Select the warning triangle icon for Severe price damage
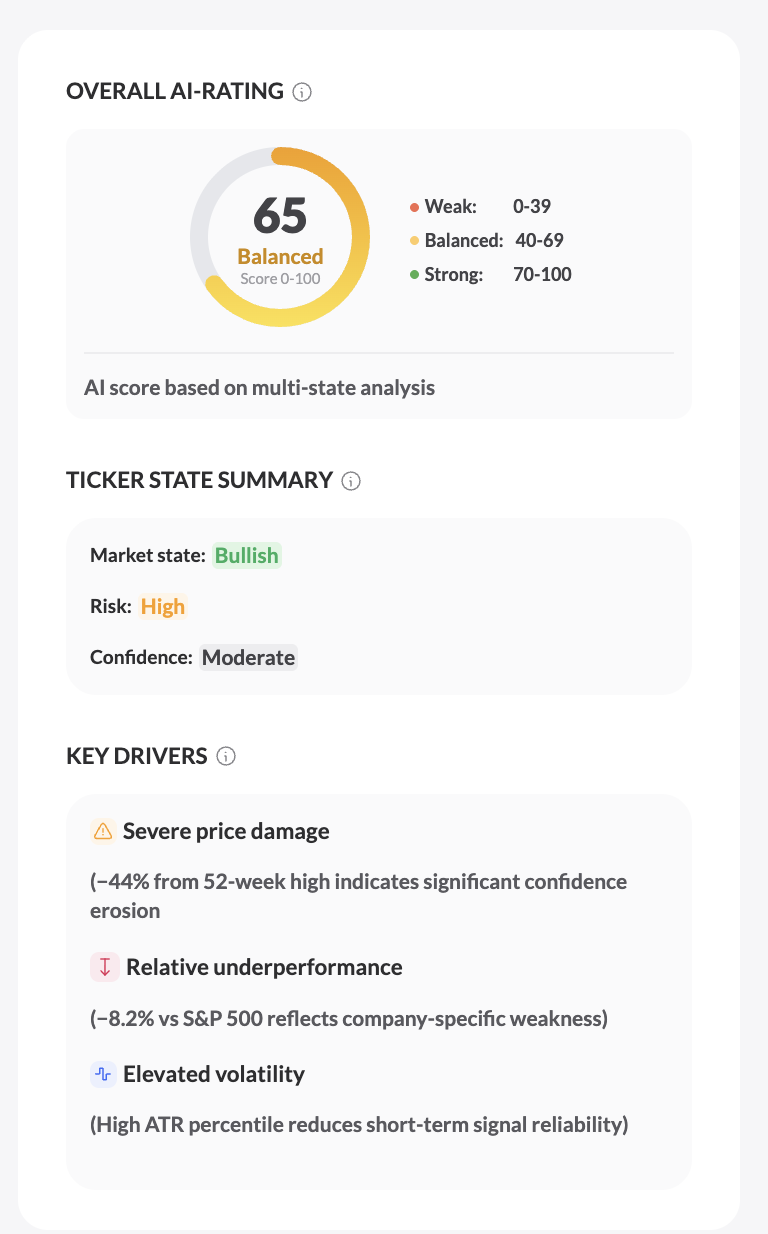This screenshot has height=1234, width=768. (x=101, y=830)
